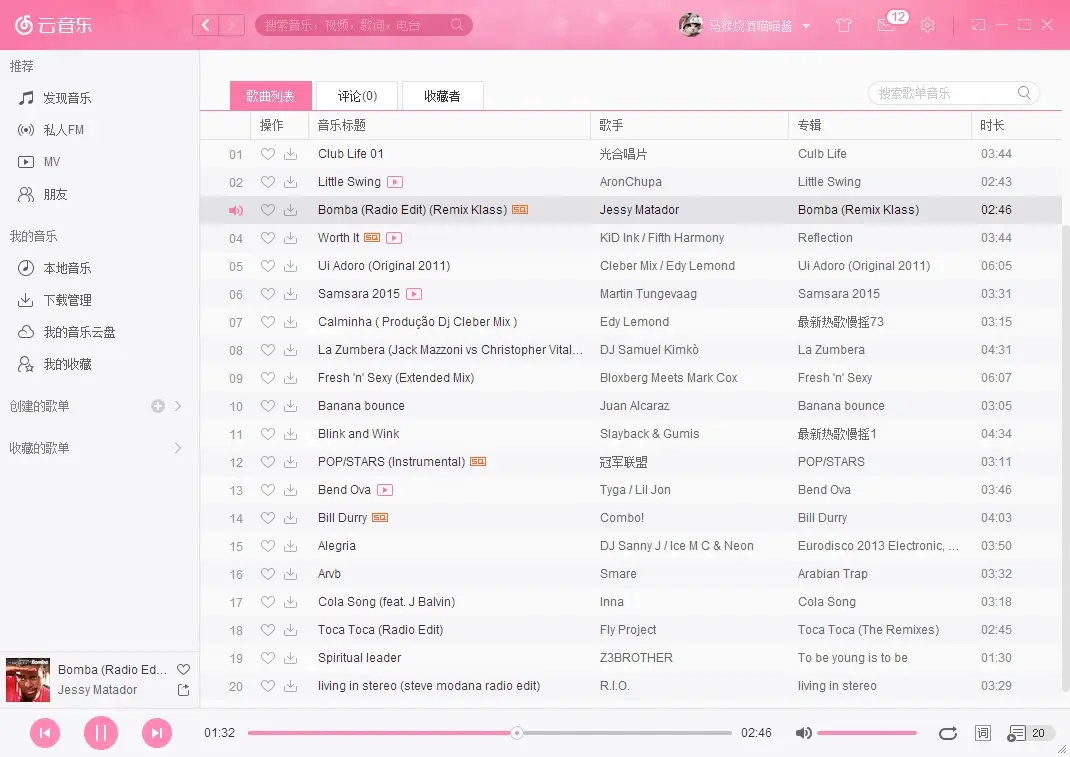This screenshot has width=1070, height=757.
Task: Open MV icon next to Samsara 2015
Action: point(414,294)
